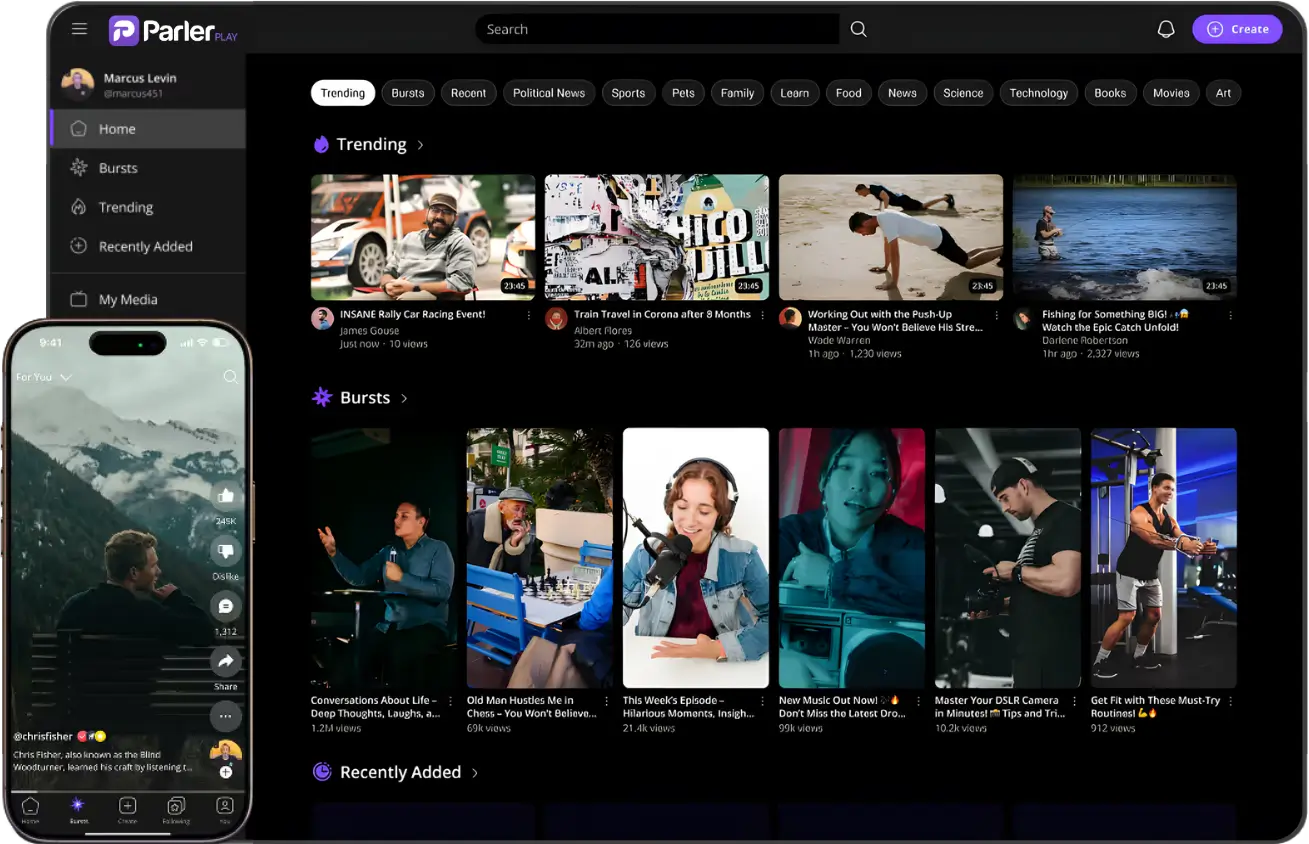The height and width of the screenshot is (844, 1309).
Task: Expand the Bursts section chevron
Action: [x=404, y=397]
